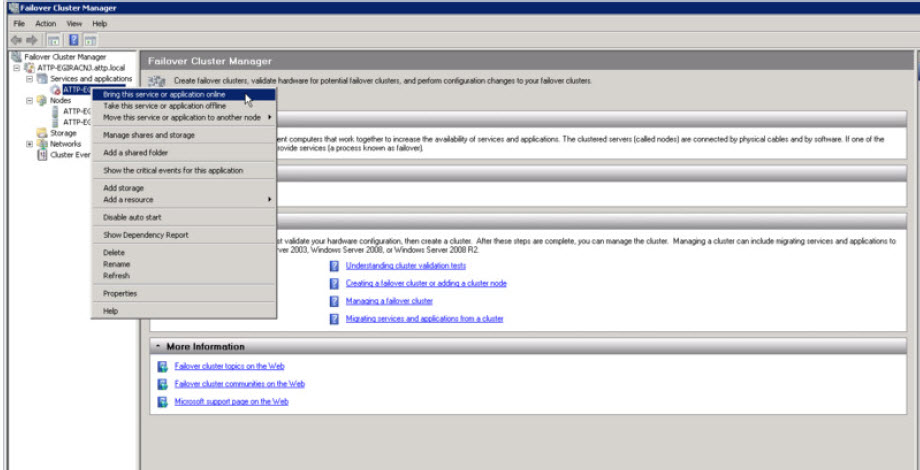
Task: Collapse the Nodes tree branch
Action: [29, 100]
